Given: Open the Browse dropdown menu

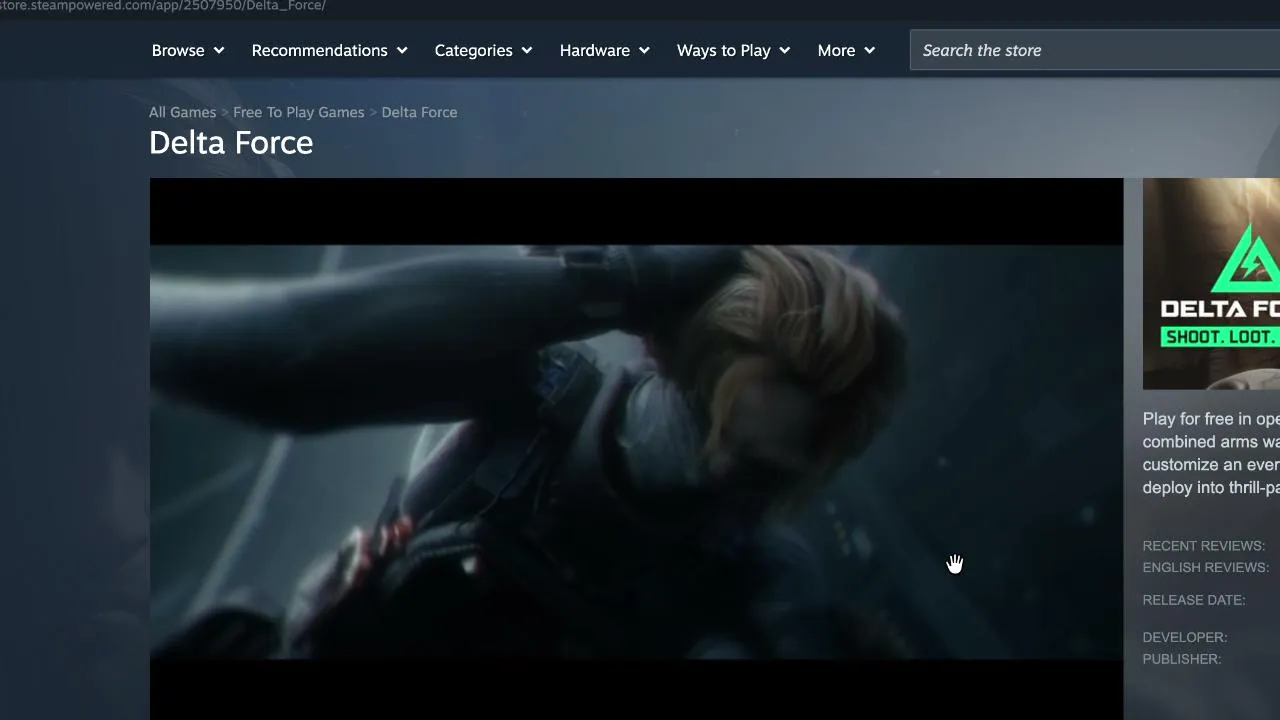Looking at the screenshot, I should tap(188, 50).
